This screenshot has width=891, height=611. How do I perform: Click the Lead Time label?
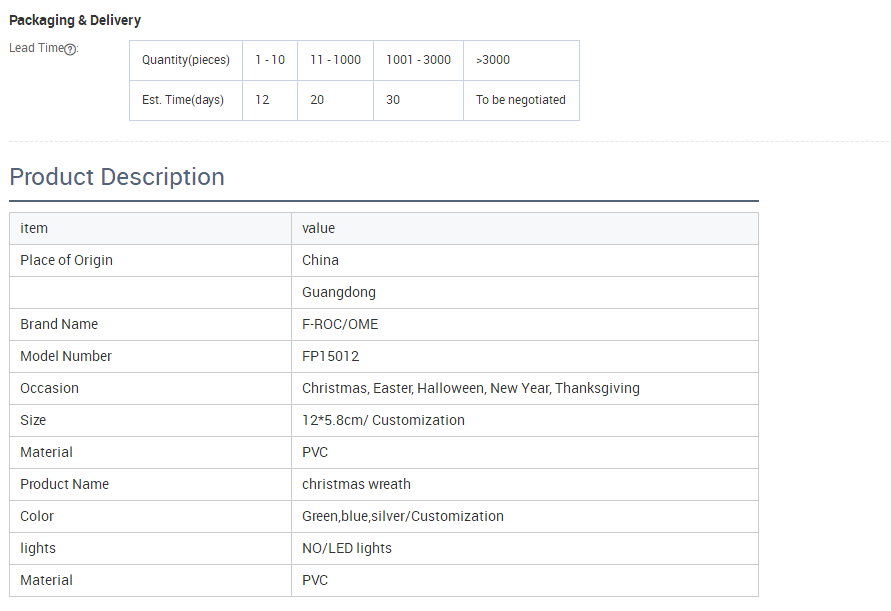coord(36,48)
